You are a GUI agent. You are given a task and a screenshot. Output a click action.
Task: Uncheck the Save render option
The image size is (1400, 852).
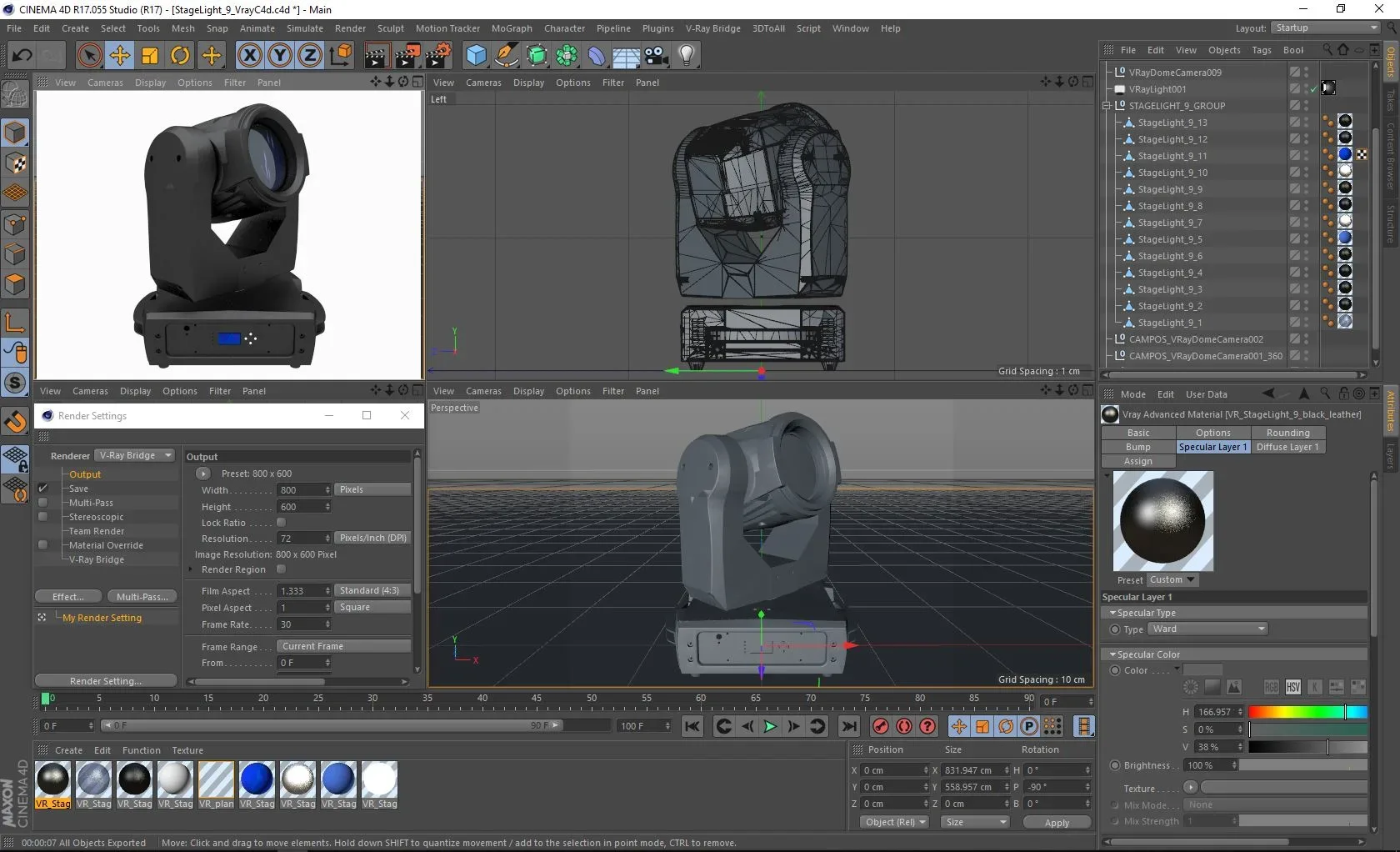(x=42, y=489)
